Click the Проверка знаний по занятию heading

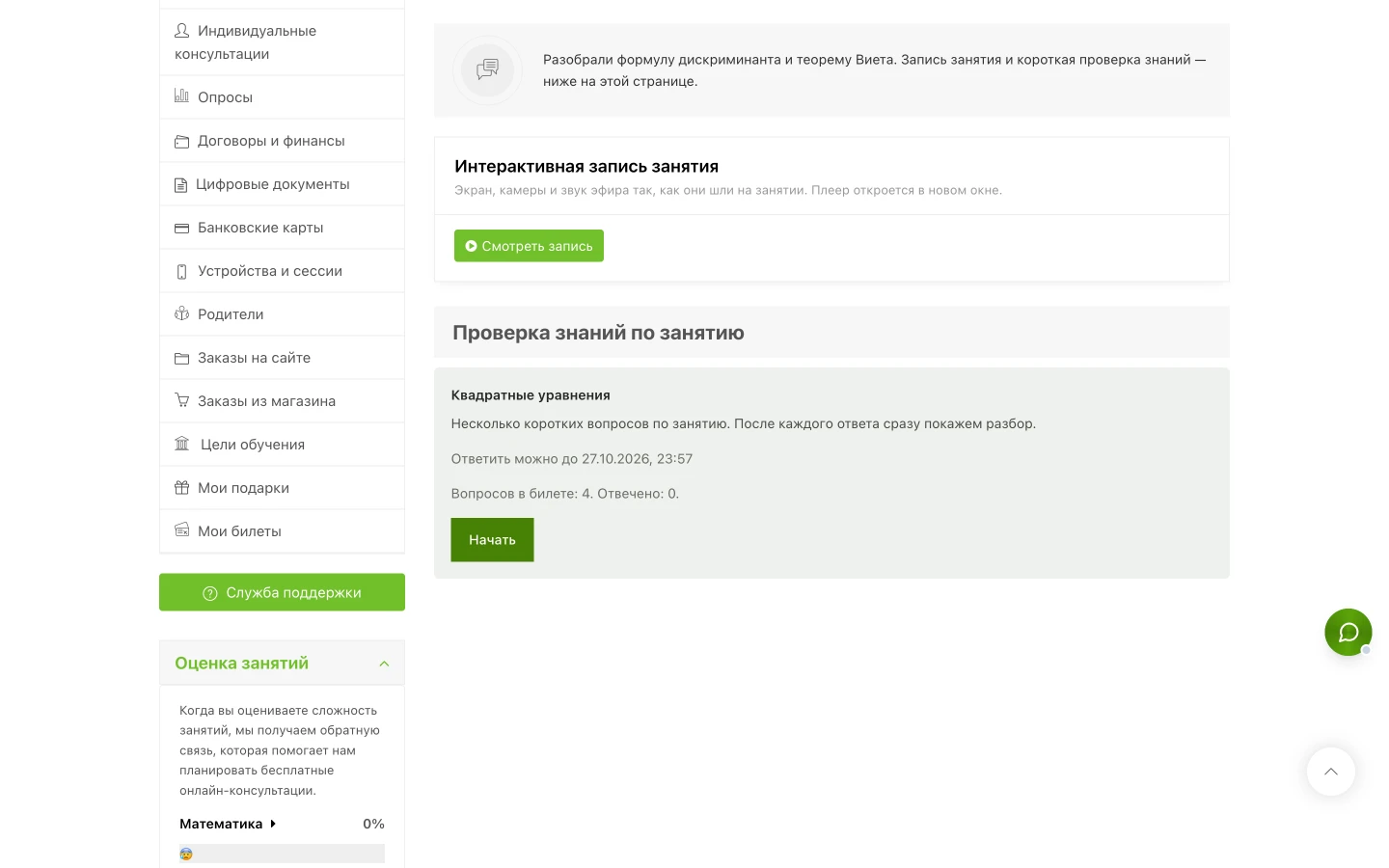pyautogui.click(x=598, y=333)
